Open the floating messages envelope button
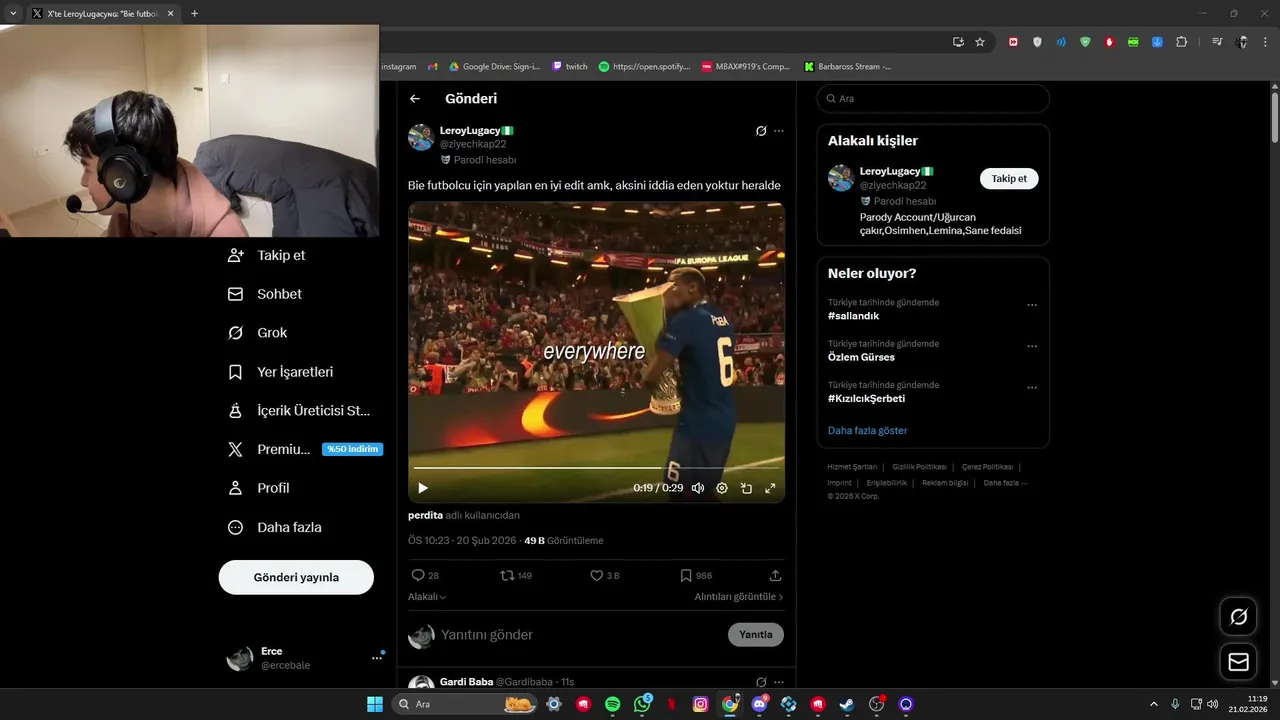 (1238, 662)
